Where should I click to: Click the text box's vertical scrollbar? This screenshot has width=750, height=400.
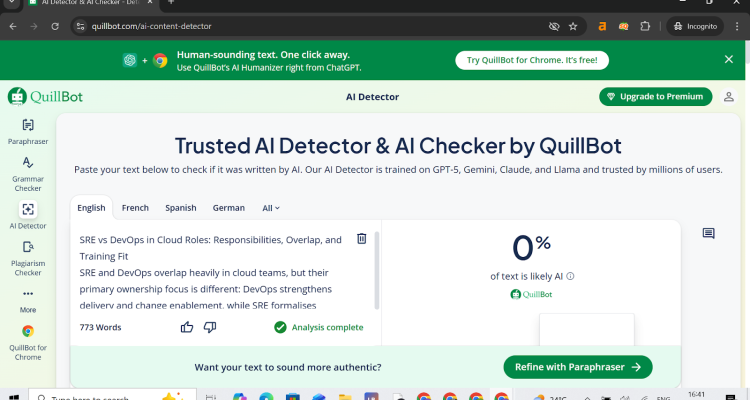pyautogui.click(x=376, y=270)
